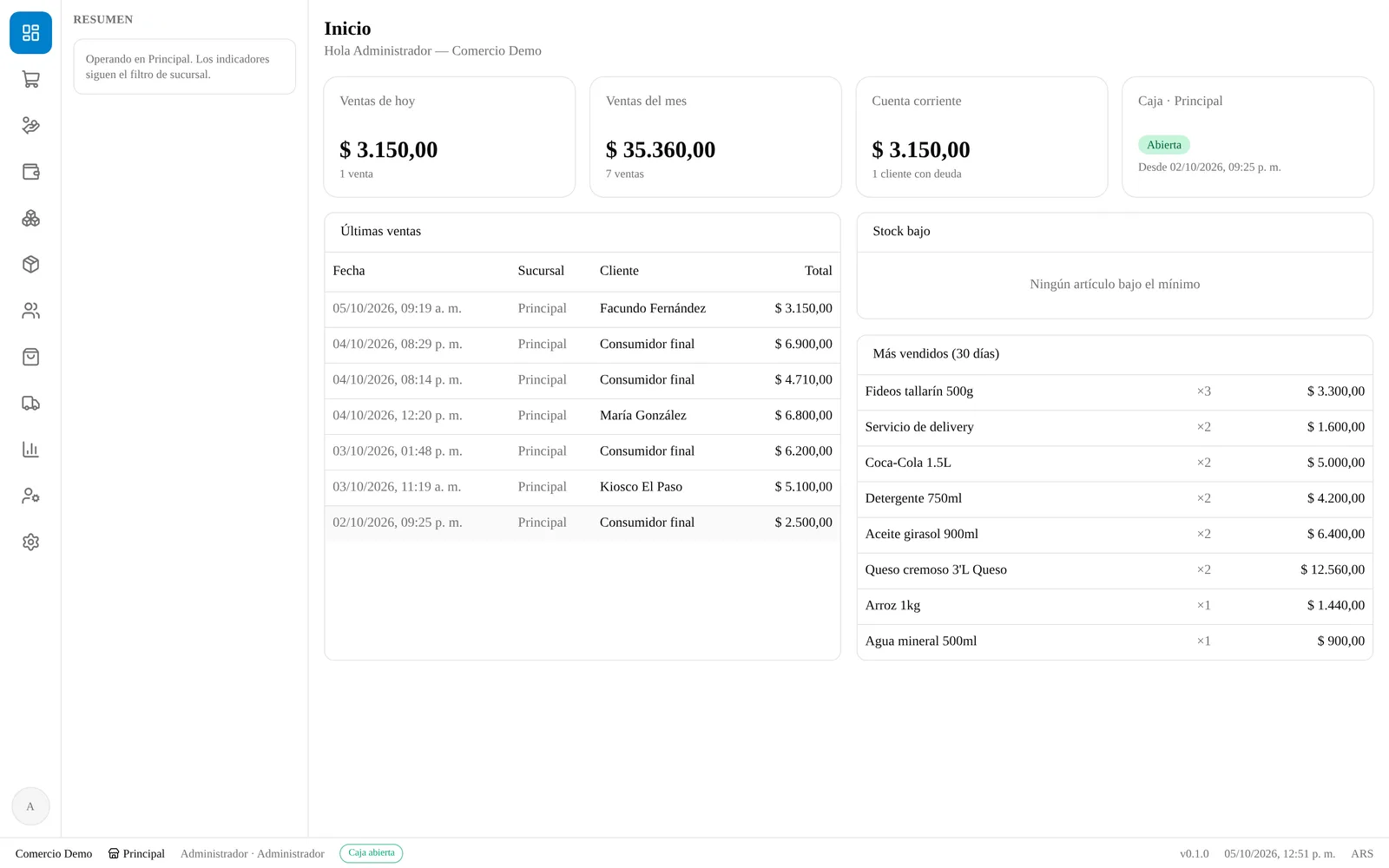Click the Arroz 1kg row

(x=1115, y=605)
